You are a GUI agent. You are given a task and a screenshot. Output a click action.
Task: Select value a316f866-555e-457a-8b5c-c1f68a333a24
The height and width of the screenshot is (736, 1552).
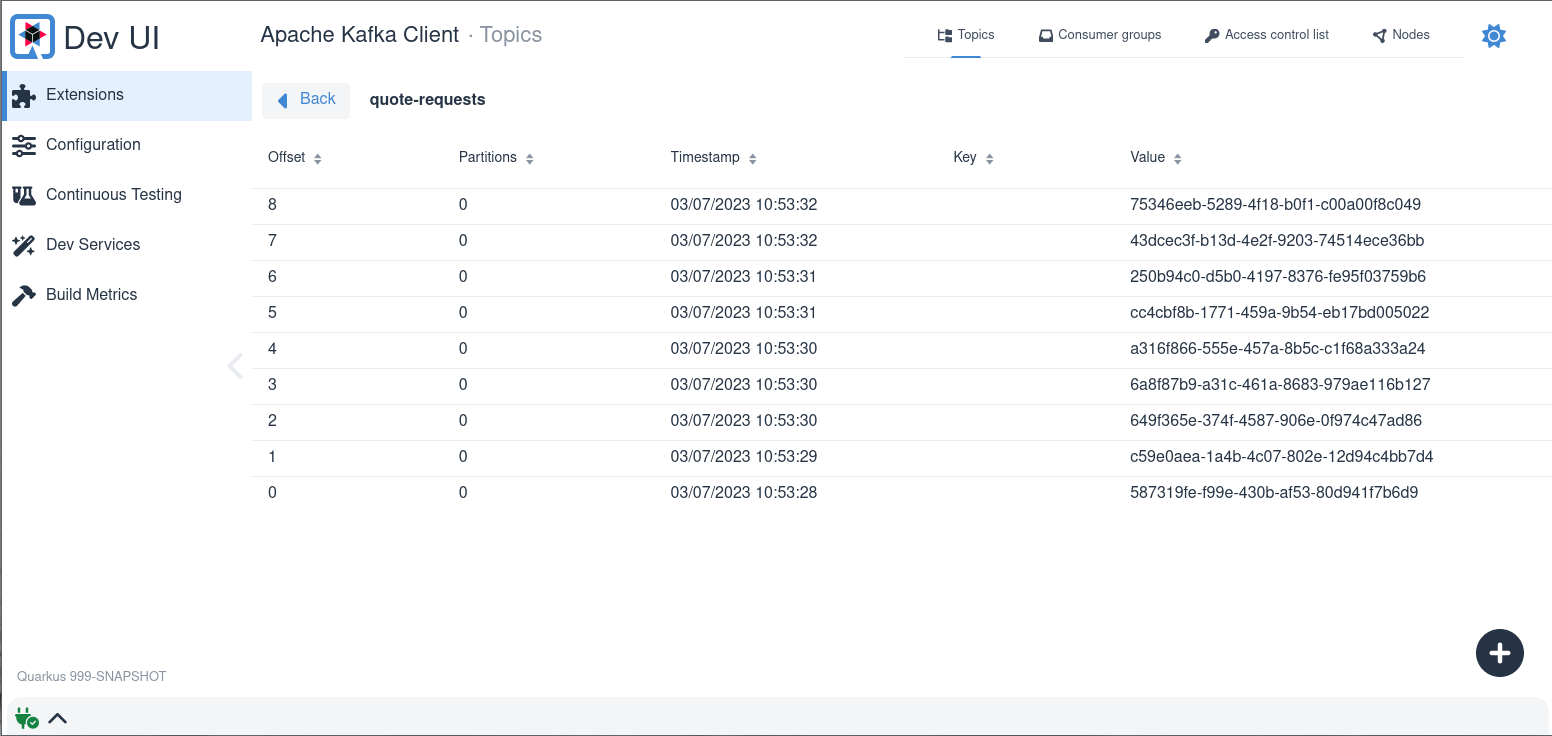click(1277, 349)
